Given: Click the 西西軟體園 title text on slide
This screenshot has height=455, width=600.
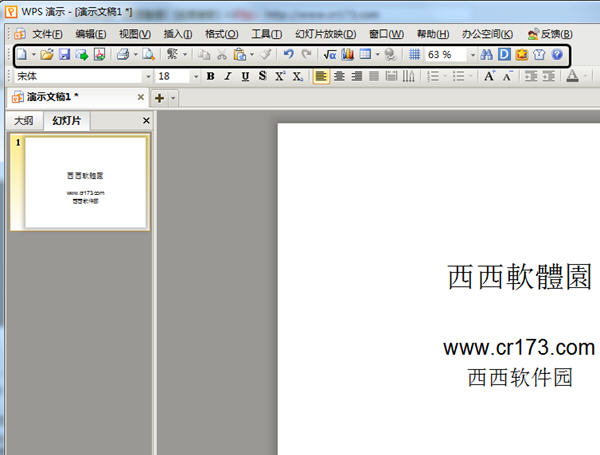Looking at the screenshot, I should pos(519,276).
